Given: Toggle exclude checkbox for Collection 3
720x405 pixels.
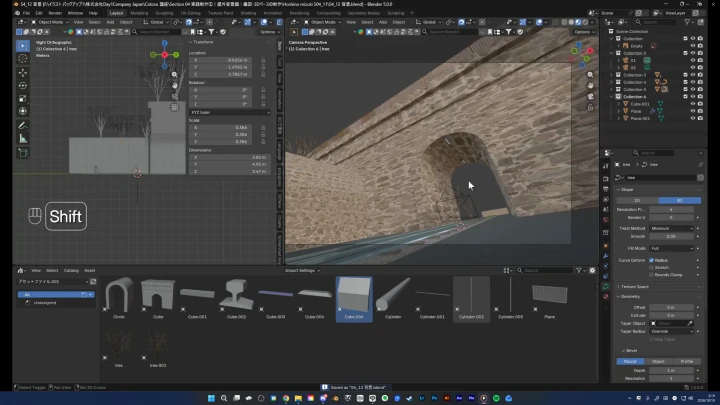Looking at the screenshot, I should [x=686, y=75].
